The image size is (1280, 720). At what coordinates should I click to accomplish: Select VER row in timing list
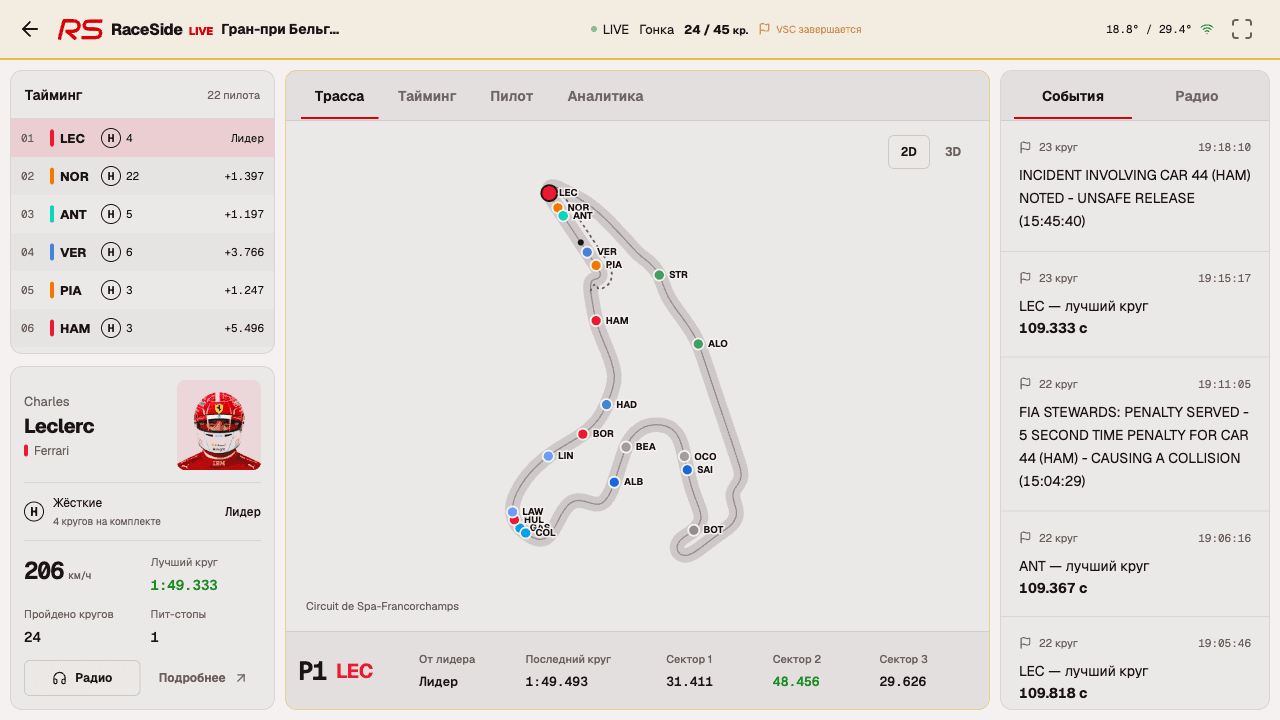tap(142, 252)
